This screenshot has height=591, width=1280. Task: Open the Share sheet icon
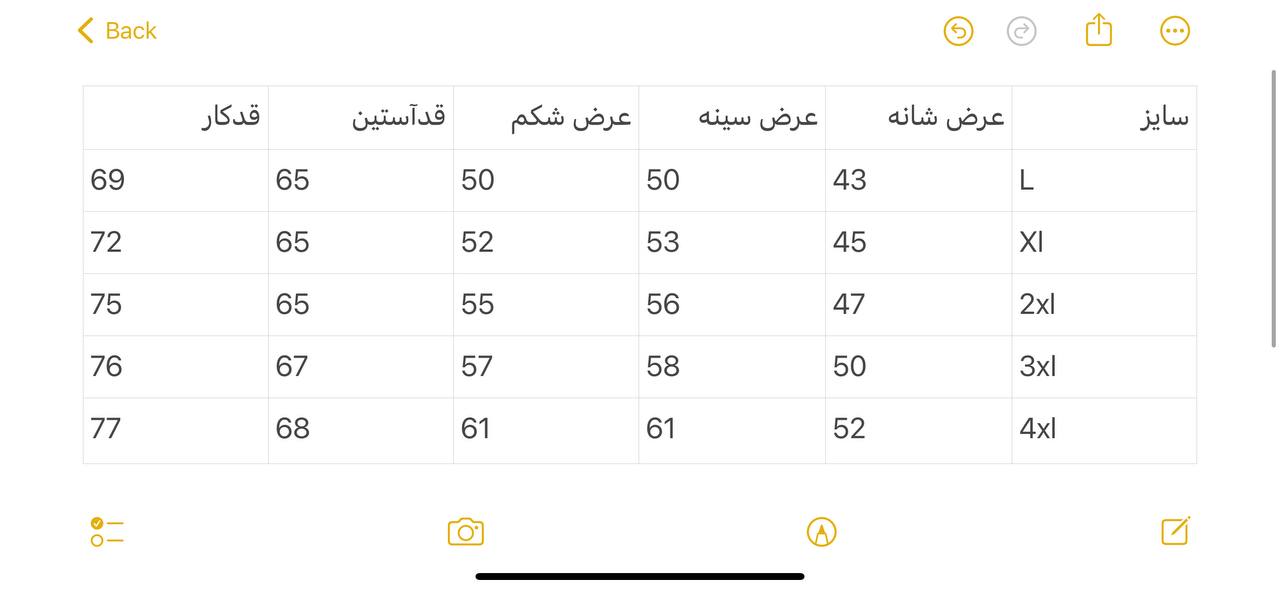point(1098,30)
